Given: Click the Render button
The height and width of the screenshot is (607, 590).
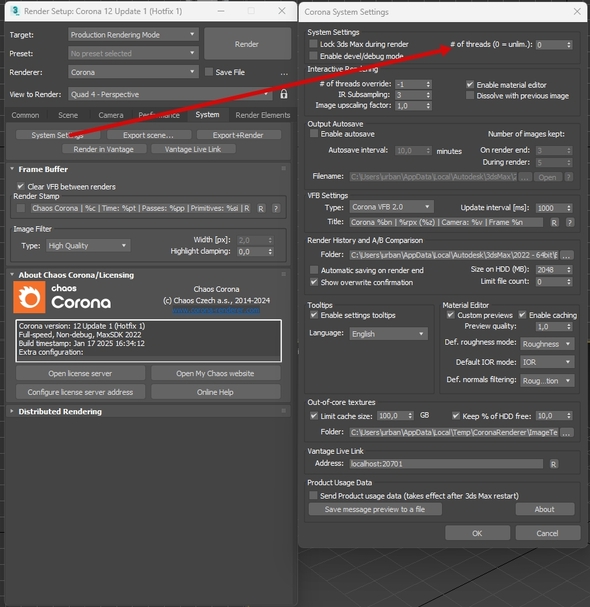Looking at the screenshot, I should point(247,44).
